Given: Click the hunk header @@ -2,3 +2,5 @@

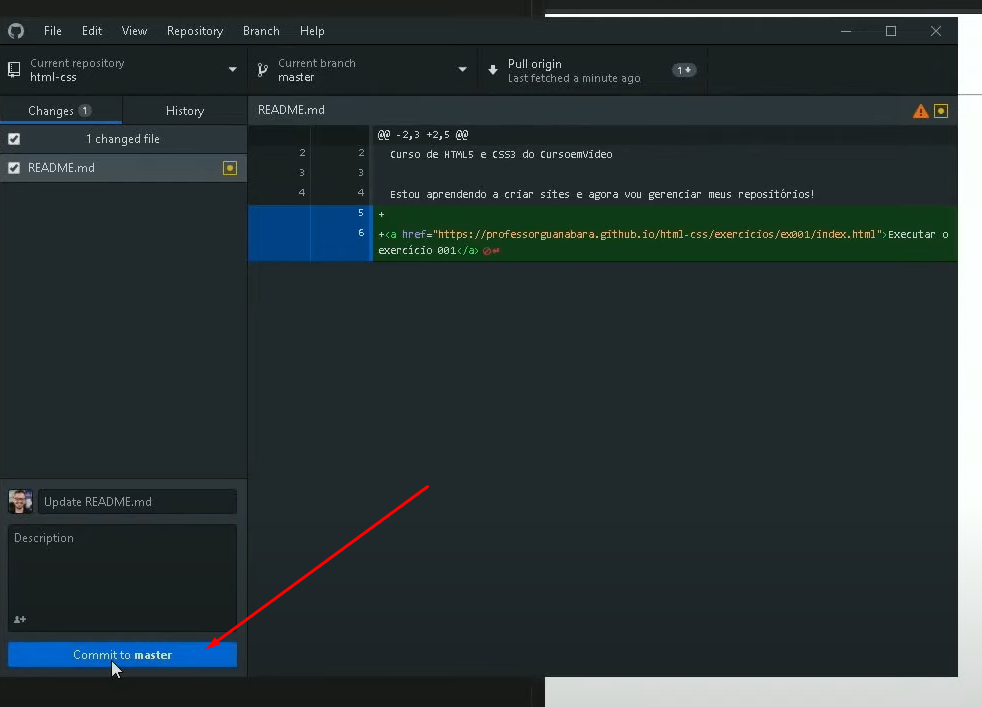Looking at the screenshot, I should 423,135.
